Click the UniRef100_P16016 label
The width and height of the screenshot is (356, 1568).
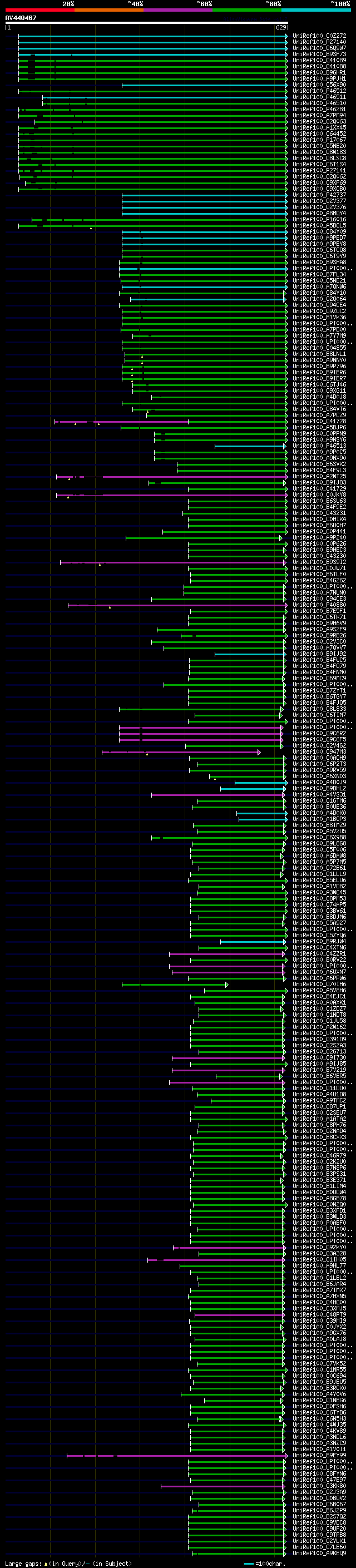pyautogui.click(x=319, y=219)
